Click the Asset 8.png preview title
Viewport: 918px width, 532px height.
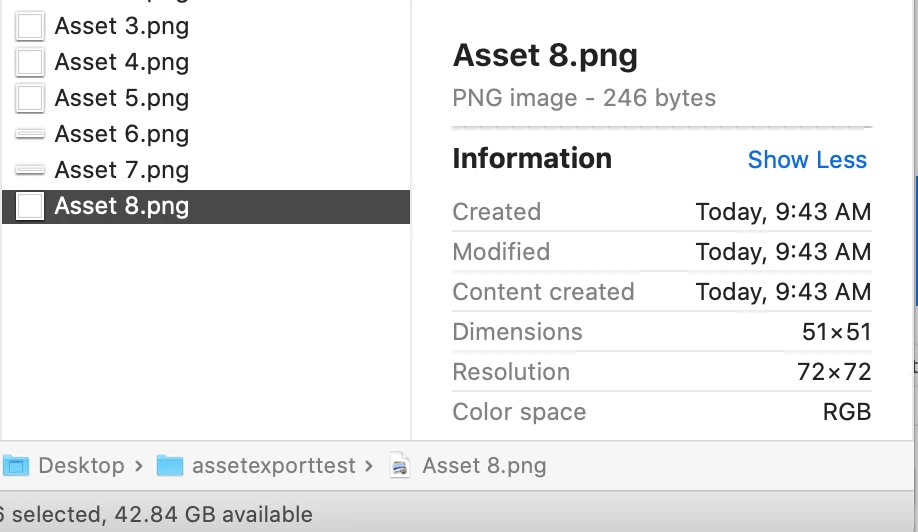click(x=545, y=56)
